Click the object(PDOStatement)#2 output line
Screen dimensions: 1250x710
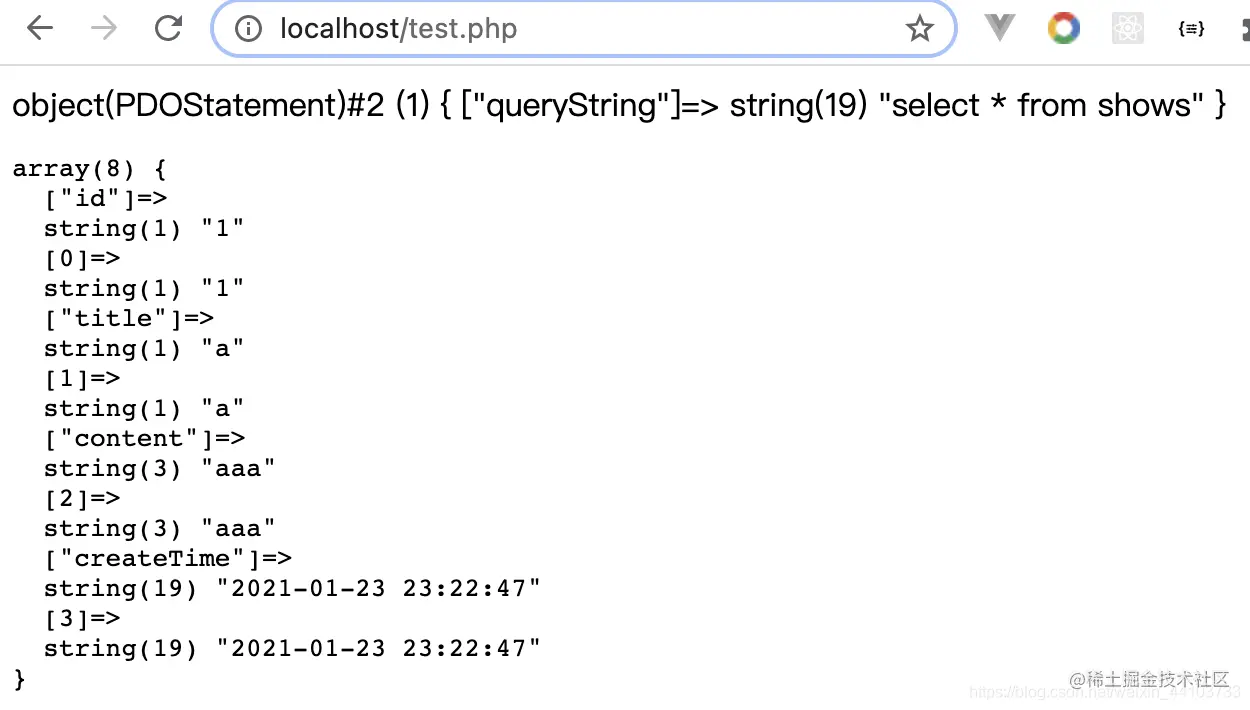pyautogui.click(x=619, y=105)
